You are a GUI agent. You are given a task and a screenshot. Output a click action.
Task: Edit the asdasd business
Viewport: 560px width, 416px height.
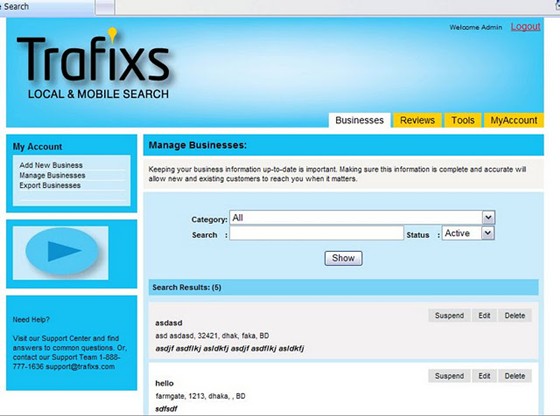coord(484,316)
